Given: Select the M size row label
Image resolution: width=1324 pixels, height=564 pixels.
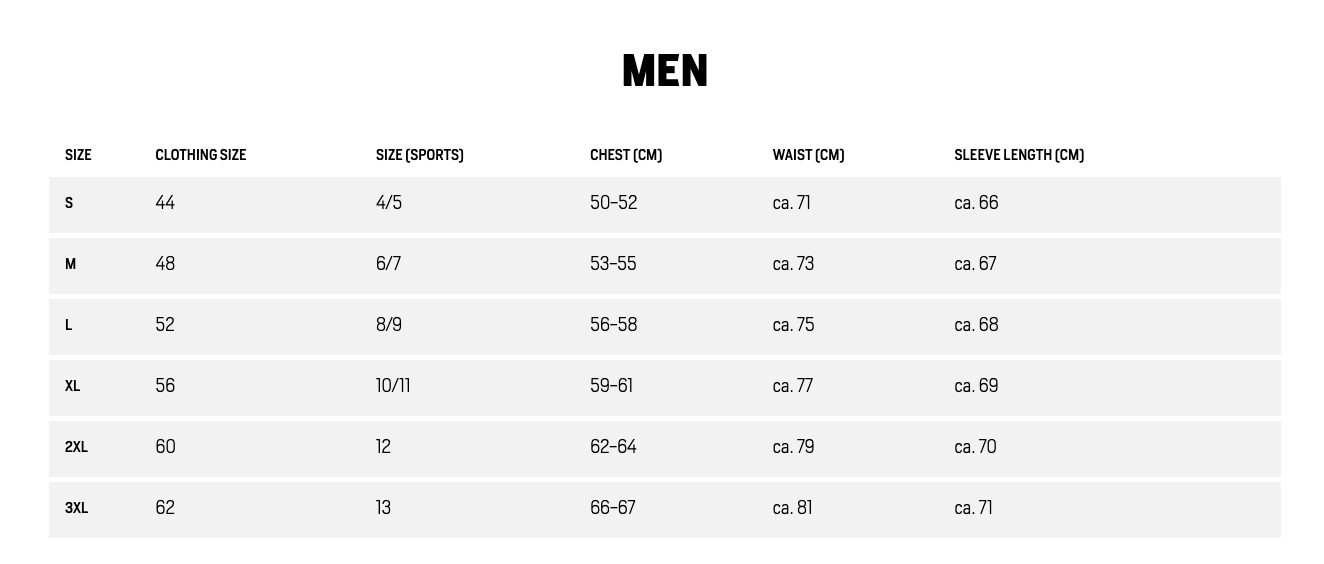Looking at the screenshot, I should point(70,264).
